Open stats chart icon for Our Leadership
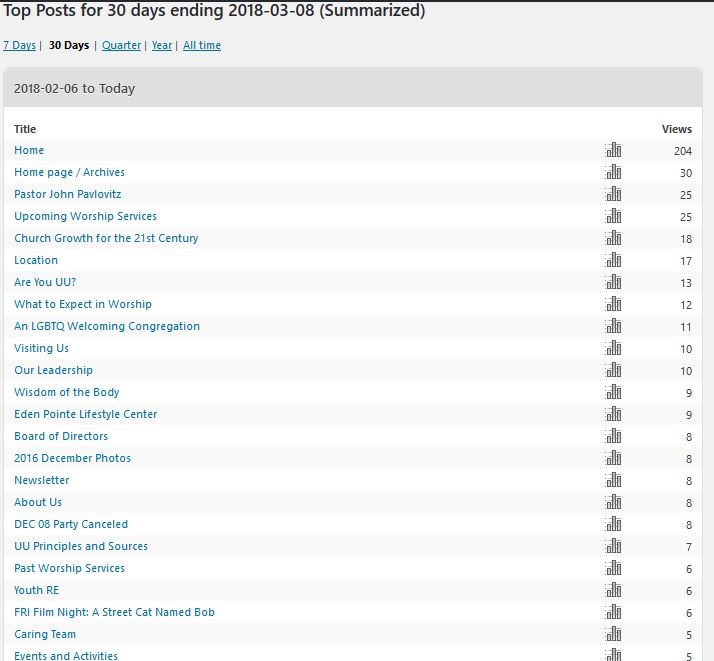This screenshot has width=714, height=661. [x=613, y=370]
